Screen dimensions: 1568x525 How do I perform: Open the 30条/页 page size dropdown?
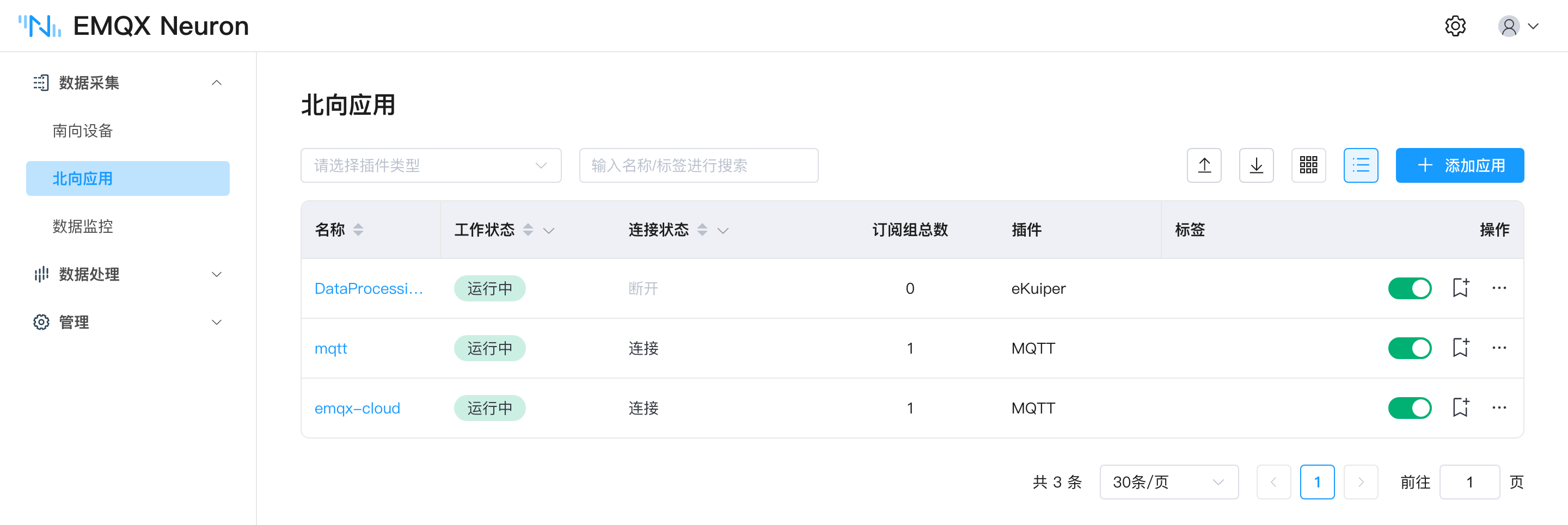(1169, 483)
